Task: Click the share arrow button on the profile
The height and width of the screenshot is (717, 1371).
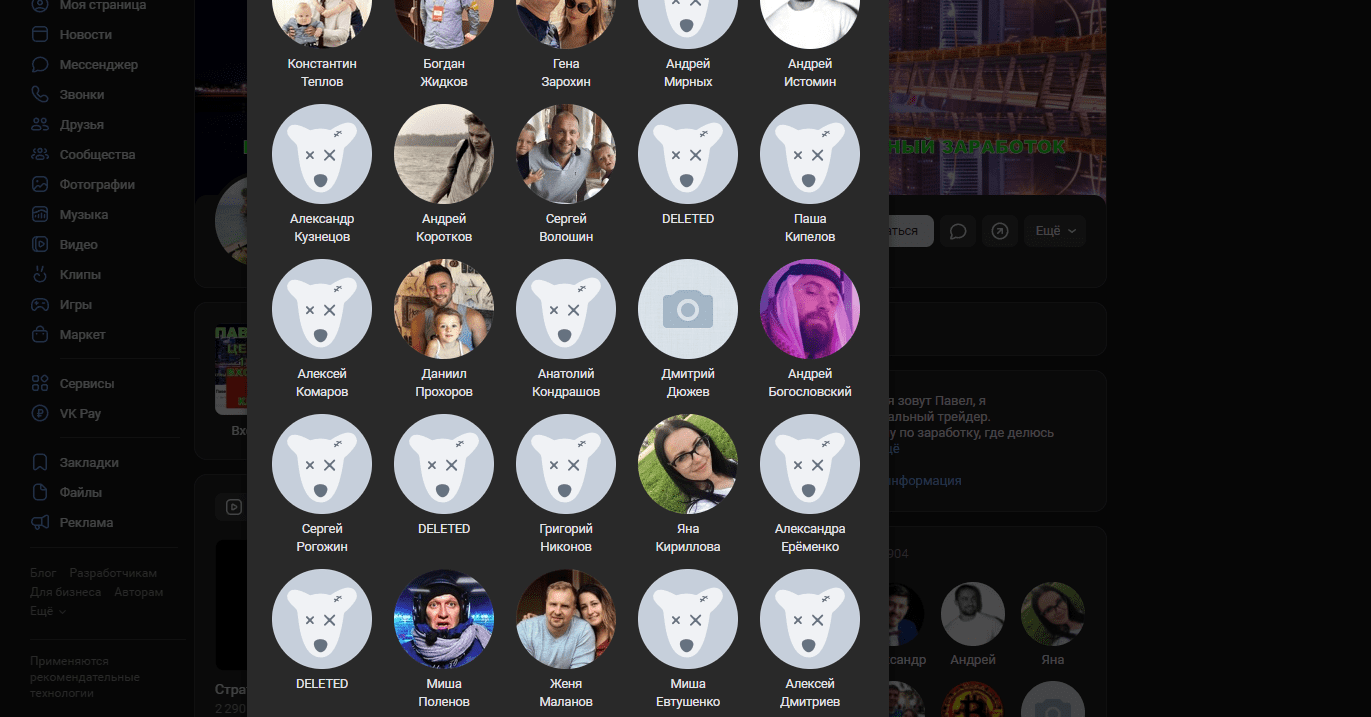Action: pyautogui.click(x=1000, y=231)
